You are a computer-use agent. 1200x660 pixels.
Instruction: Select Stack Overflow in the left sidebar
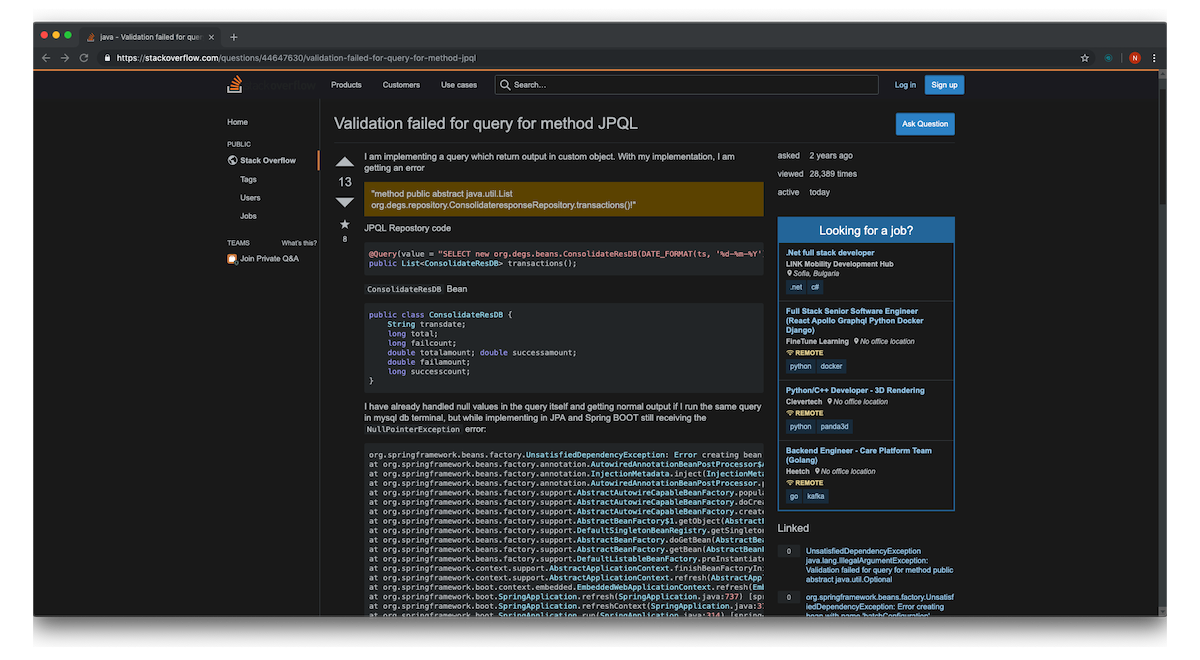click(x=268, y=160)
